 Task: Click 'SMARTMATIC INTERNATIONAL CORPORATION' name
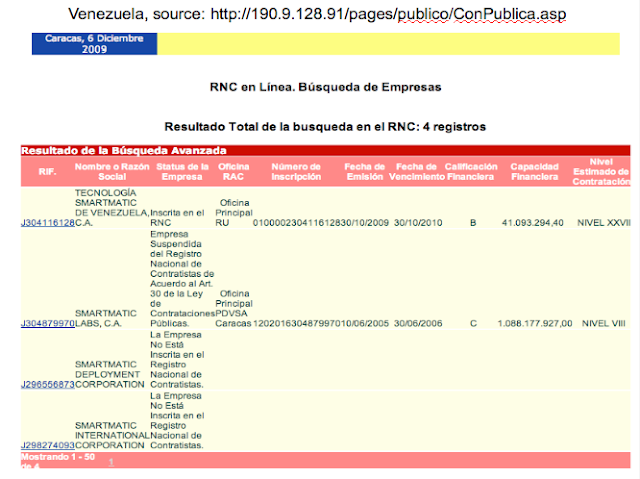112,436
